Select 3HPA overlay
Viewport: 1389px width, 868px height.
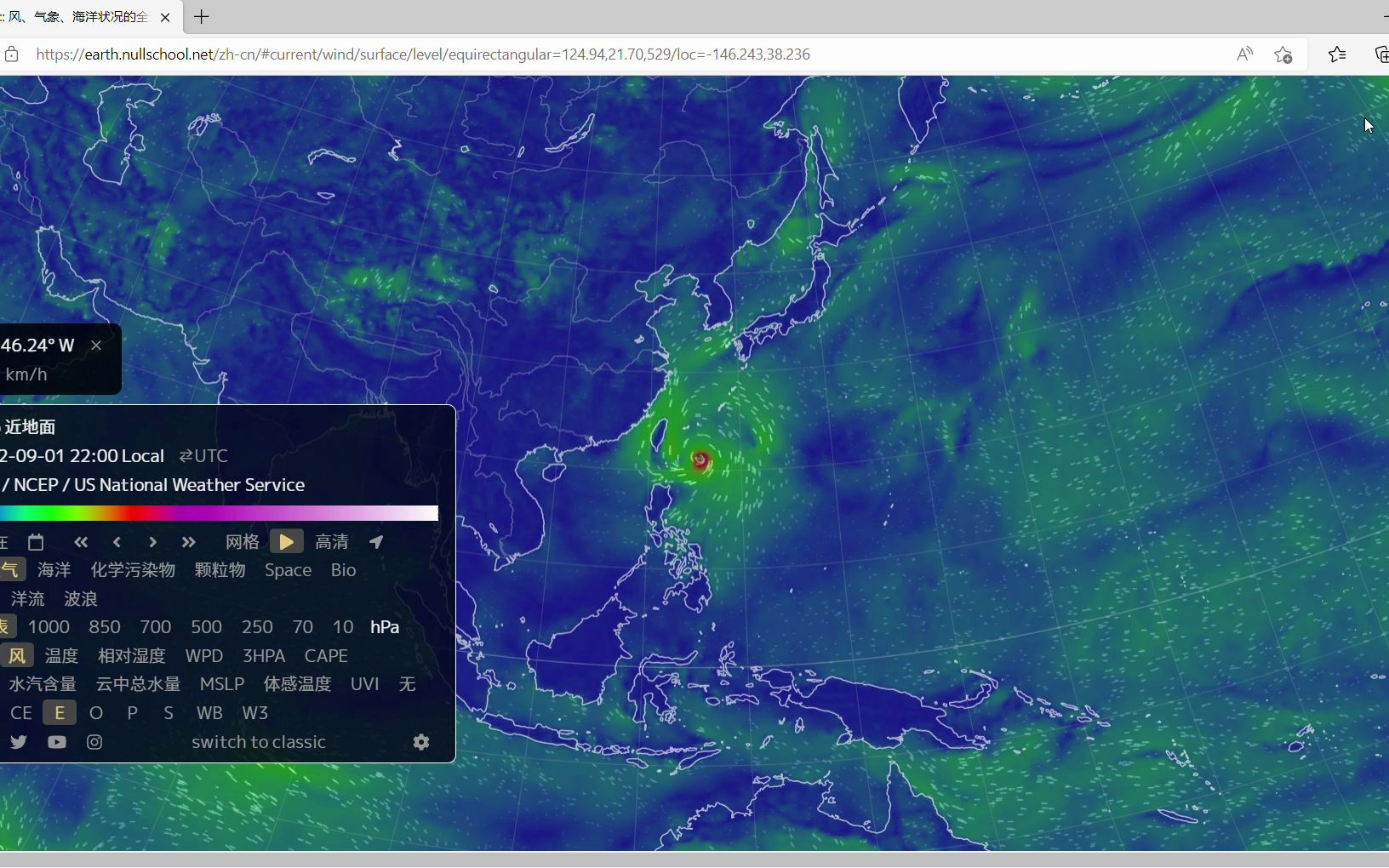(264, 656)
